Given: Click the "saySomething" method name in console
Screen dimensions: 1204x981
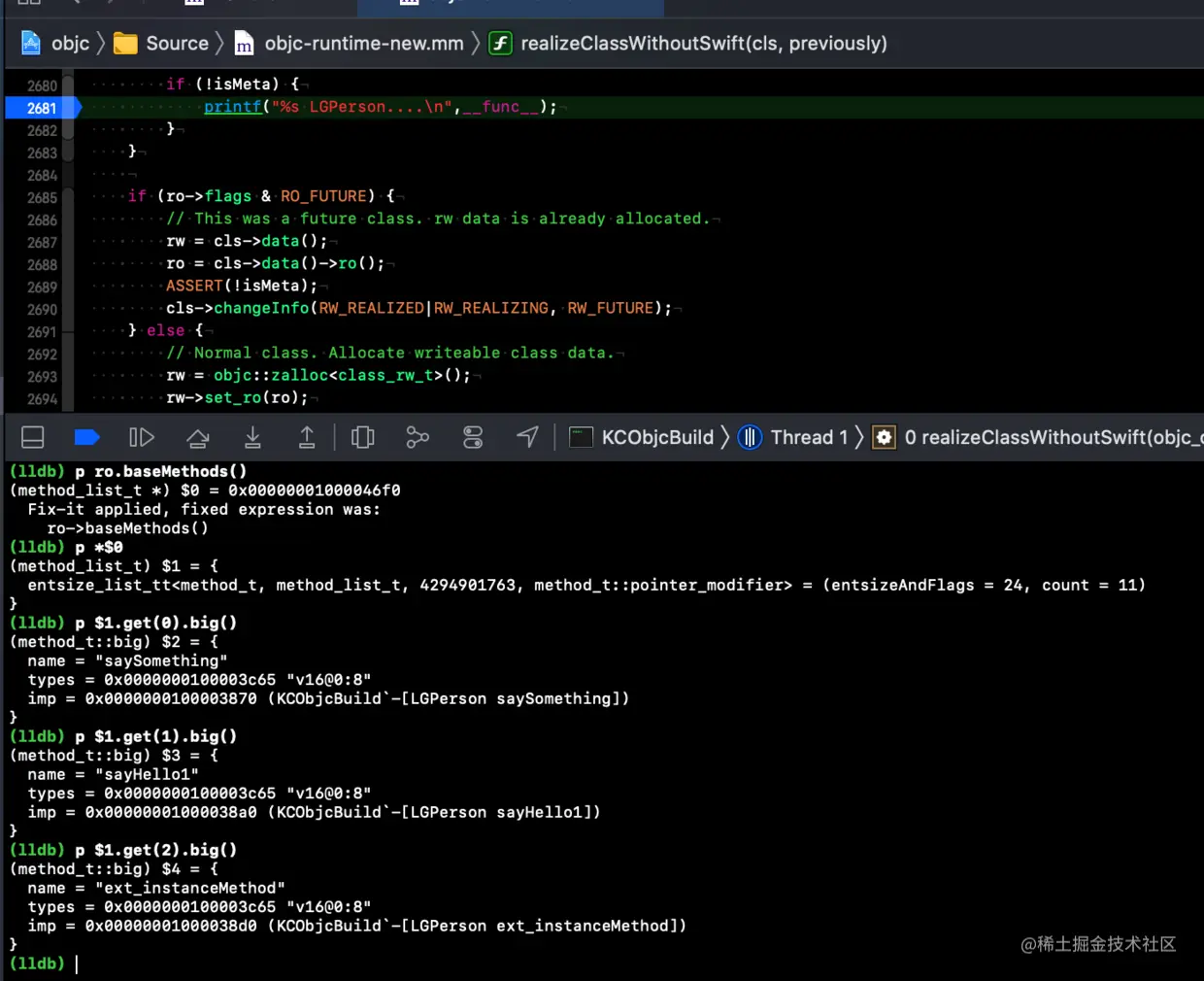Looking at the screenshot, I should 161,660.
